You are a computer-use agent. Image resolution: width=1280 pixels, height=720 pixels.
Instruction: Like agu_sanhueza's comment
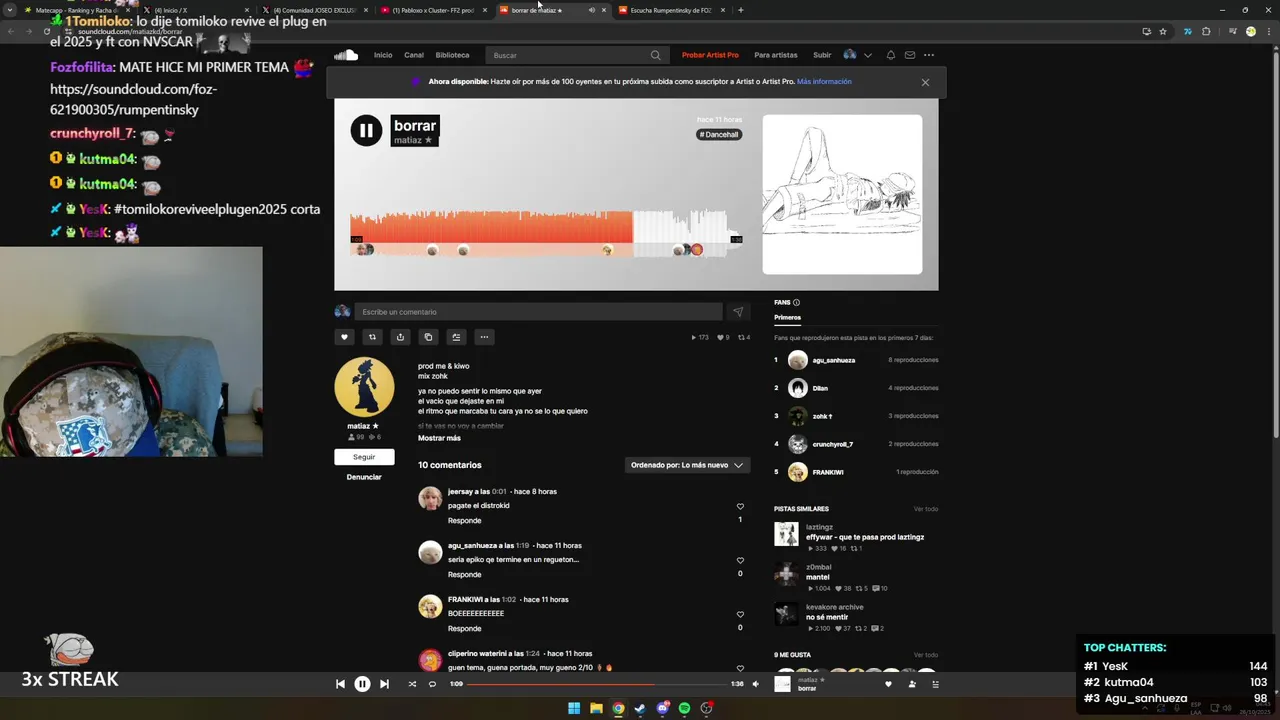tap(740, 560)
